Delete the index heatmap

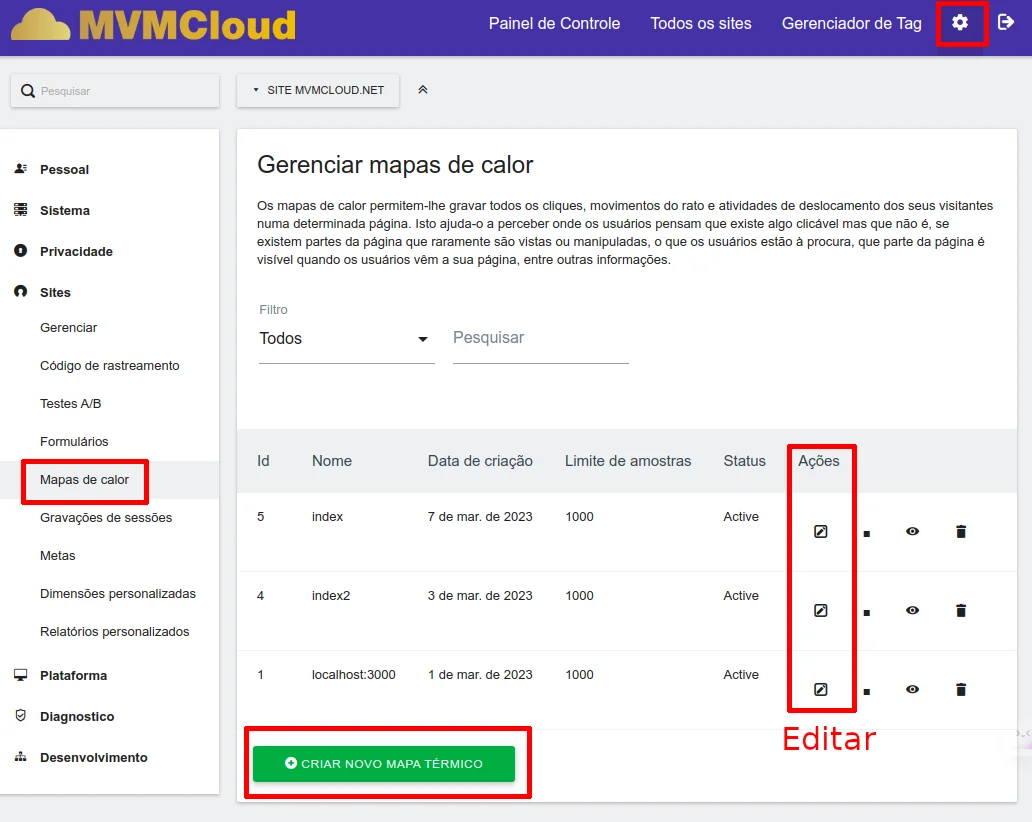pos(961,532)
